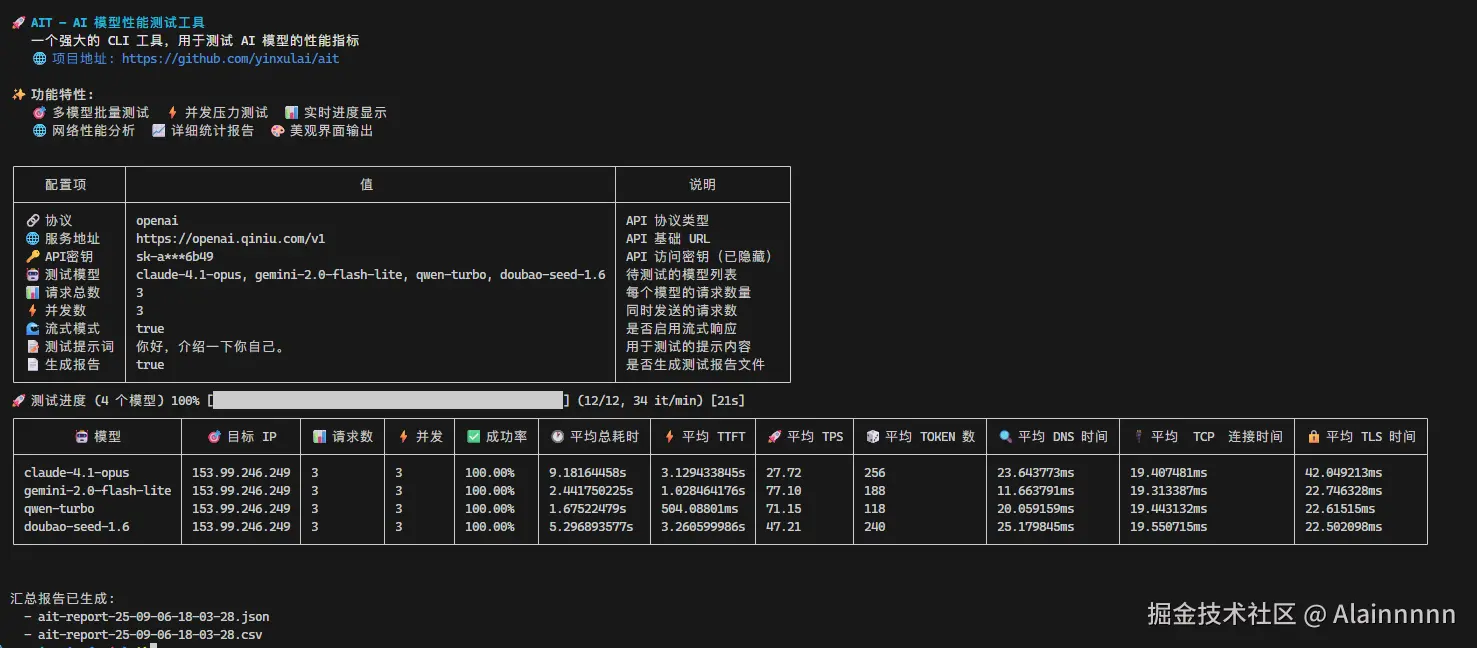This screenshot has width=1477, height=648.
Task: Click the dice icon in the 平均 TOKEN 数 header
Action: coord(872,437)
